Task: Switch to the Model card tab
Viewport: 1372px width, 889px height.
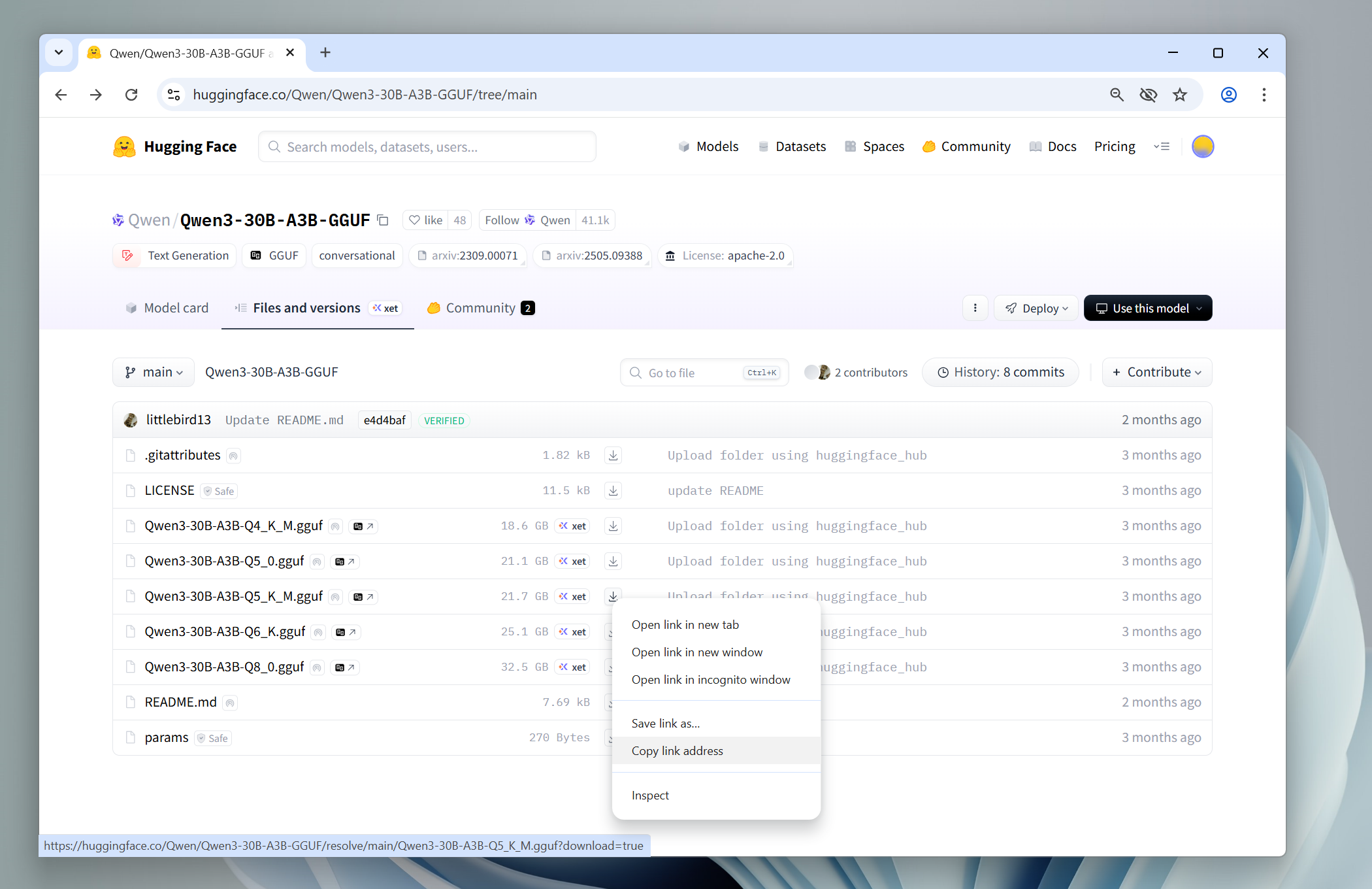Action: point(167,308)
